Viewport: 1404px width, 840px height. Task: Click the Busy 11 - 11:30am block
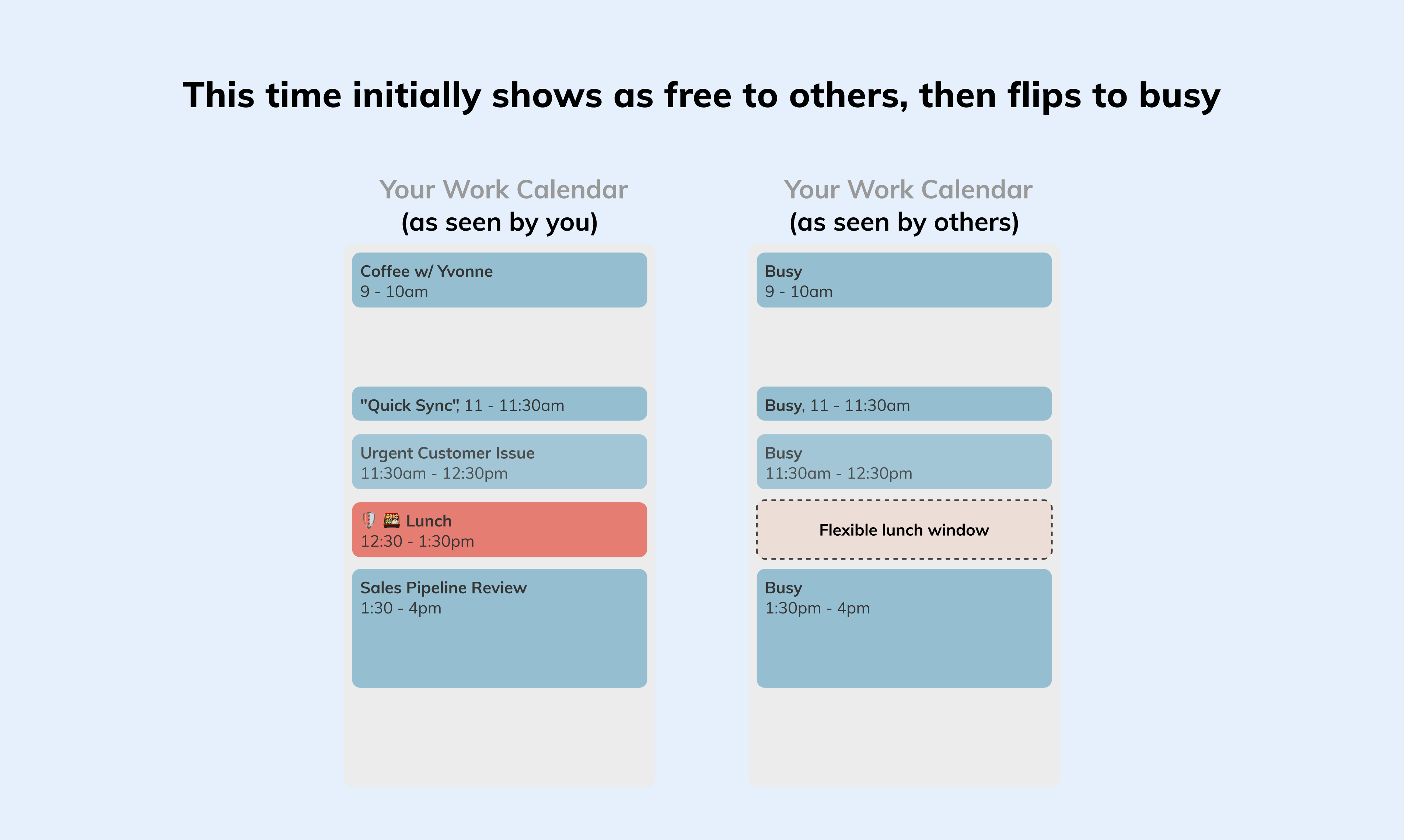click(x=904, y=403)
